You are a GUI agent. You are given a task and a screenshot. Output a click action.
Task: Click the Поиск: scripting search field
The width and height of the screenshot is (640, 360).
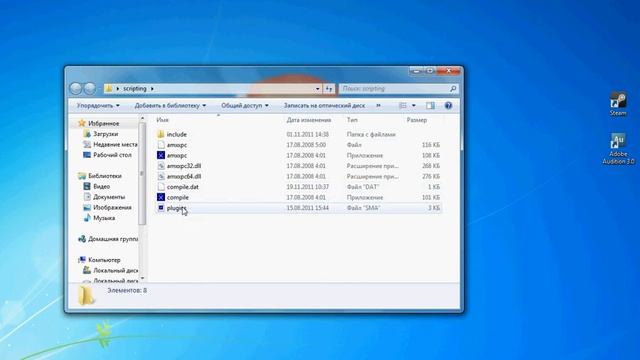coord(394,89)
